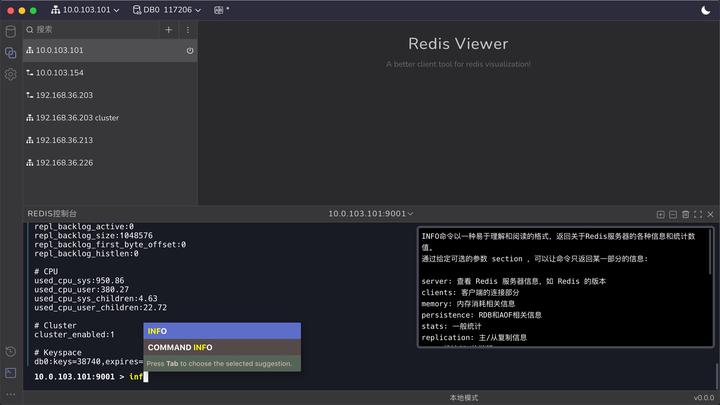Focus the connection search field
The height and width of the screenshot is (405, 720).
pyautogui.click(x=90, y=30)
